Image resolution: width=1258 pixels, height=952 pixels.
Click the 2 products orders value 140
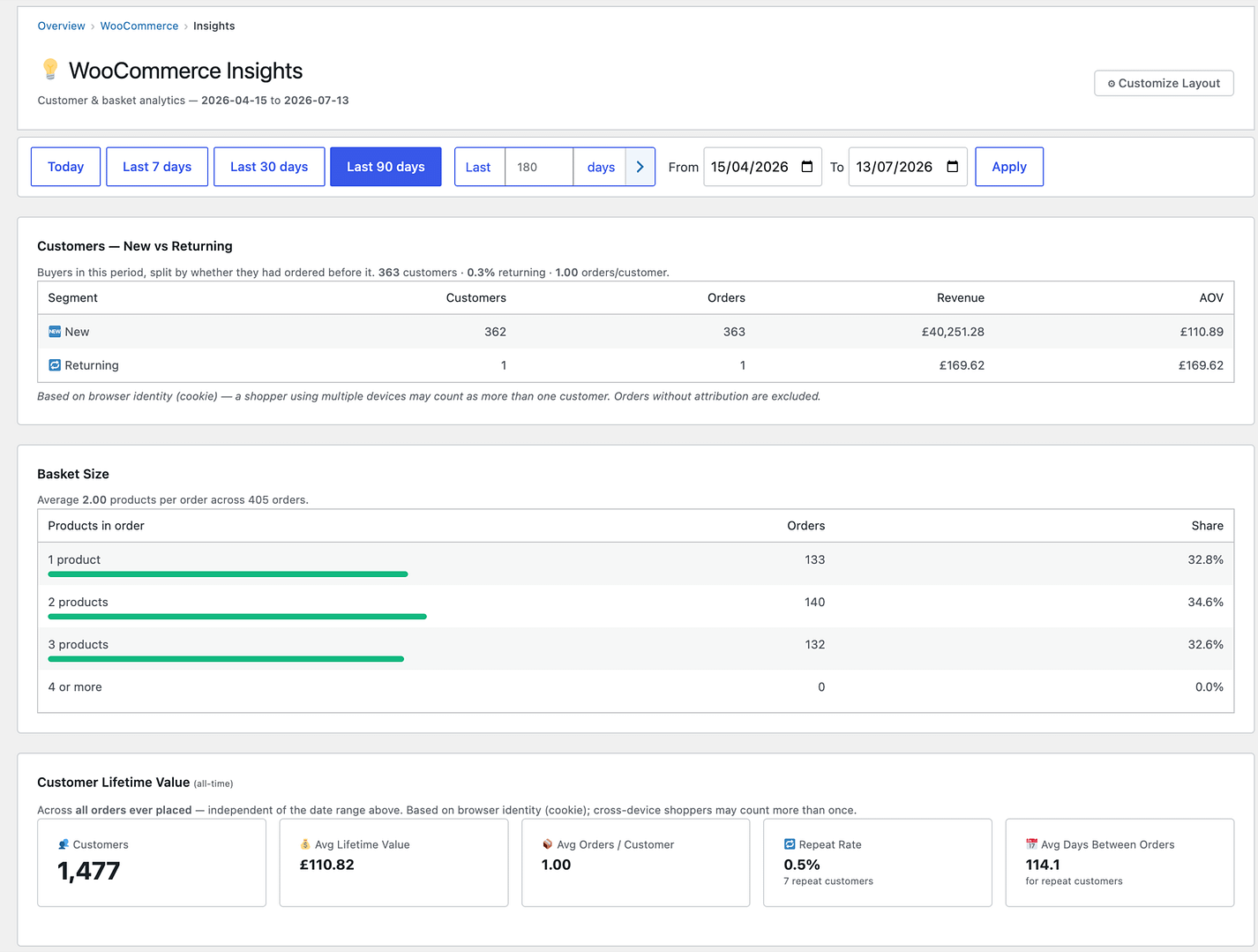[814, 602]
